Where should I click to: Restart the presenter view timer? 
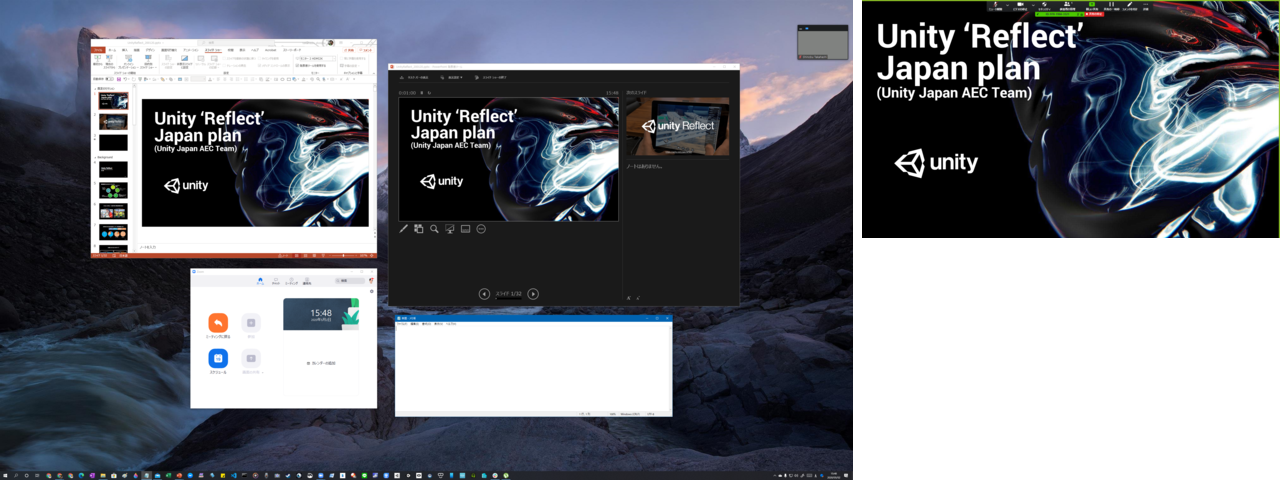430,93
